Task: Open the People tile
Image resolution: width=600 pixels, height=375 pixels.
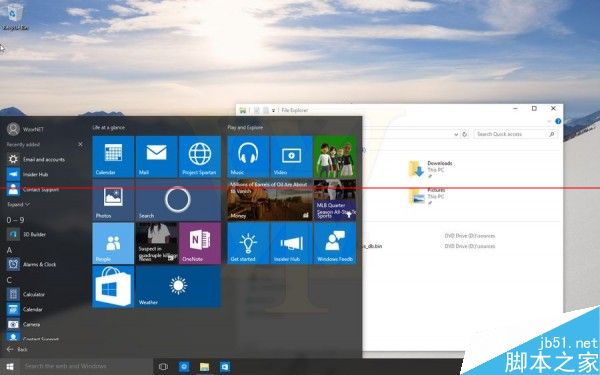Action: click(113, 243)
